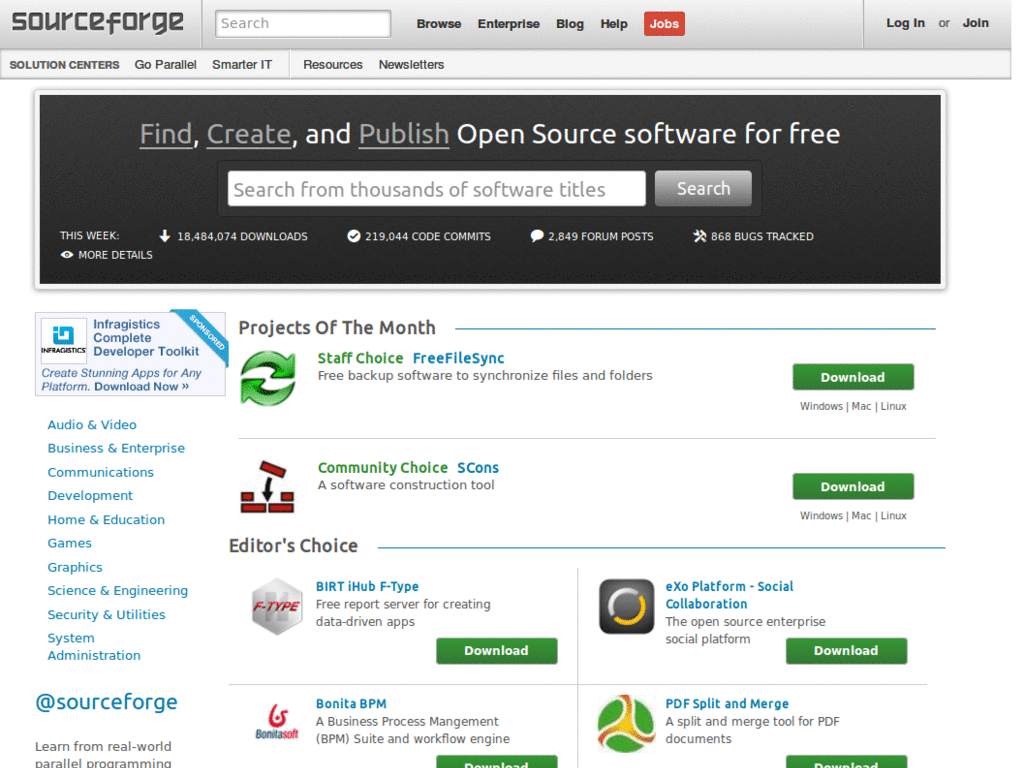Image resolution: width=1024 pixels, height=768 pixels.
Task: Click the PDF Split and Merge icon
Action: 626,724
